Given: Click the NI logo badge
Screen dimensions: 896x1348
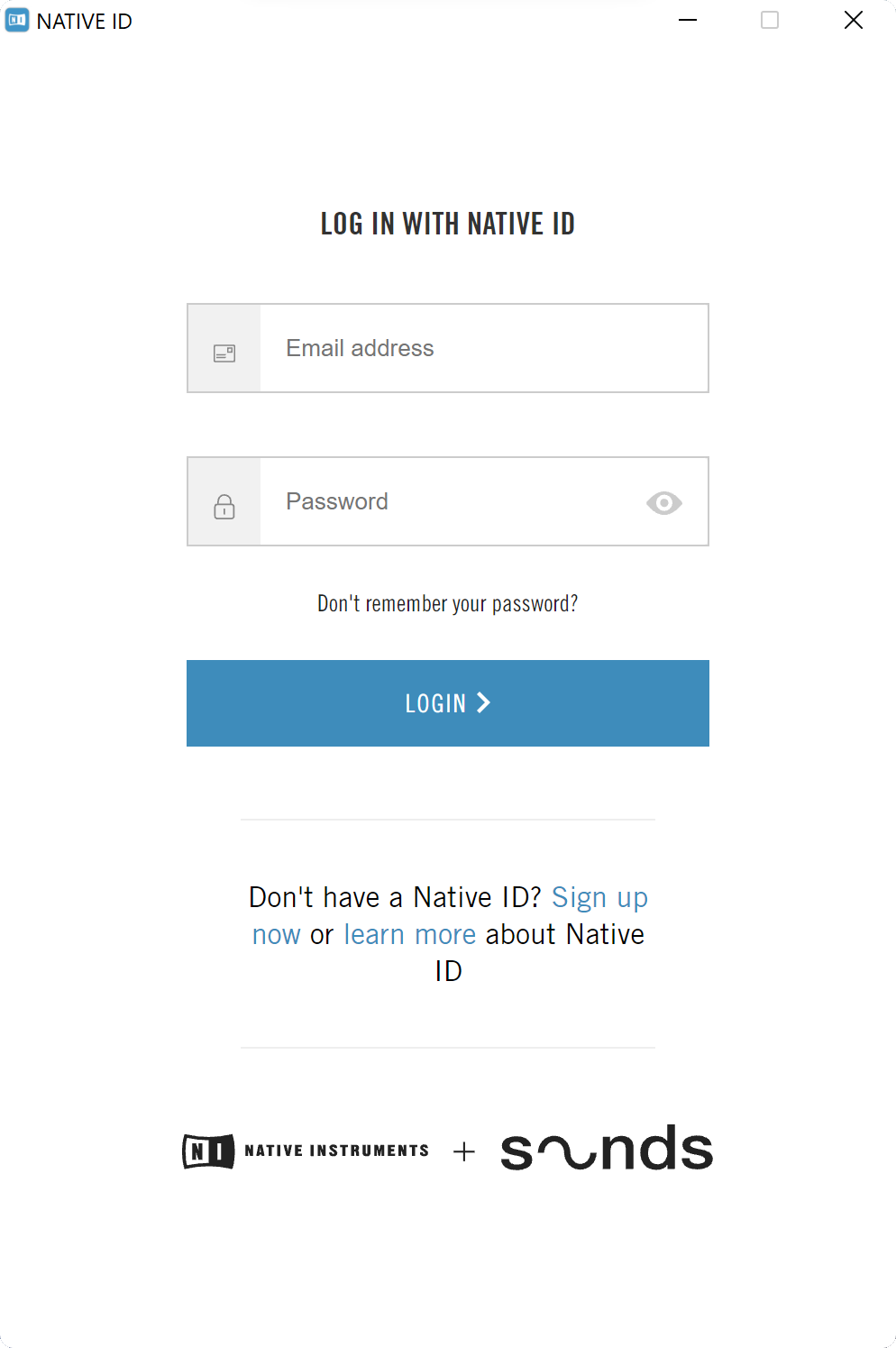Looking at the screenshot, I should [208, 1151].
